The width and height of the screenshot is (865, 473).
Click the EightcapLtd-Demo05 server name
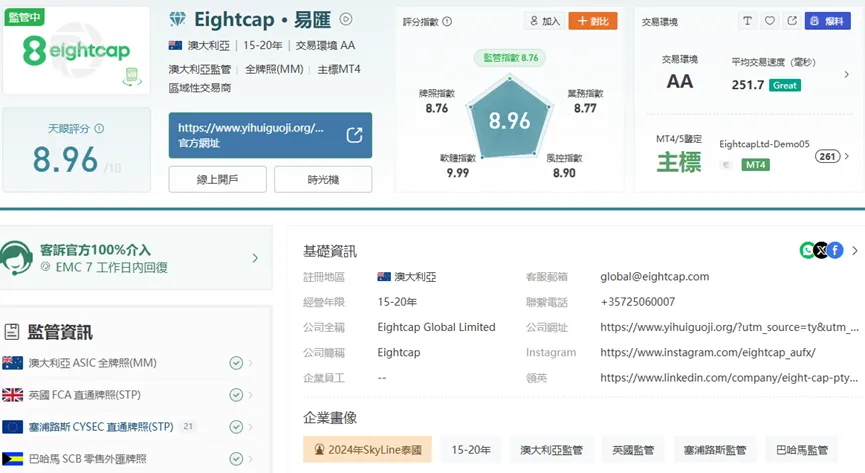764,144
